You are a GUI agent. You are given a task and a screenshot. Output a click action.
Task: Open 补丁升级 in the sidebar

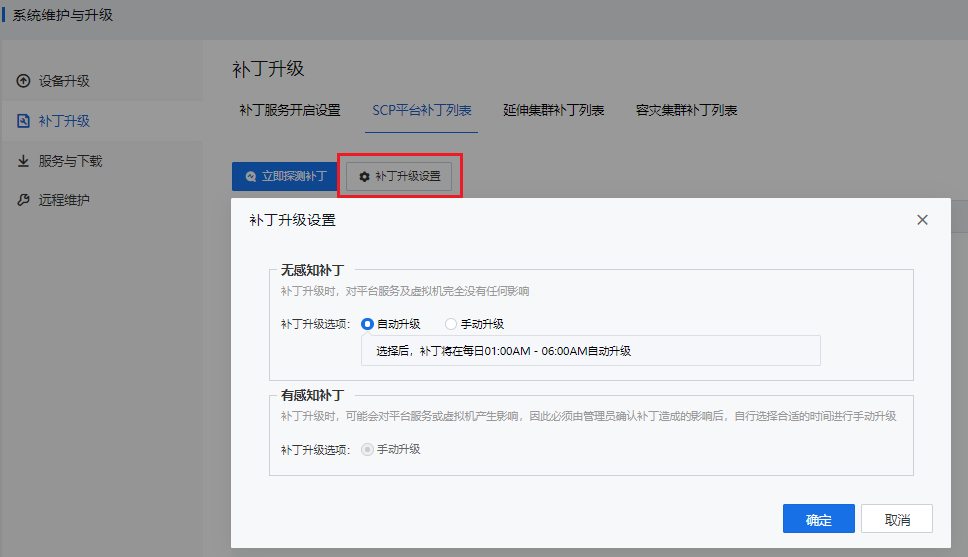pos(102,120)
